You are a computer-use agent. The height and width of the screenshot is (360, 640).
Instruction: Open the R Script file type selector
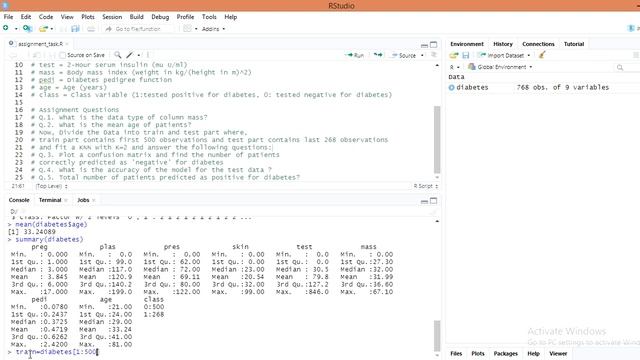426,186
